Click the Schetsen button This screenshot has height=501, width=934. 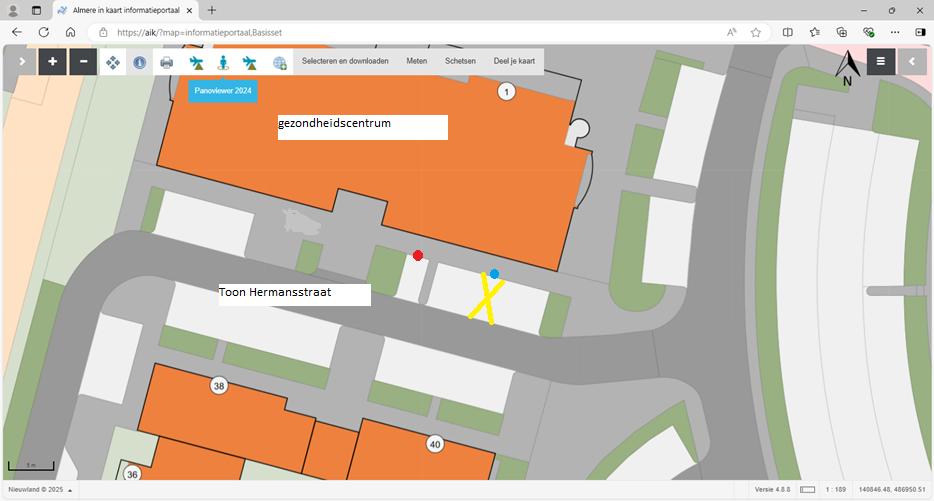(460, 62)
